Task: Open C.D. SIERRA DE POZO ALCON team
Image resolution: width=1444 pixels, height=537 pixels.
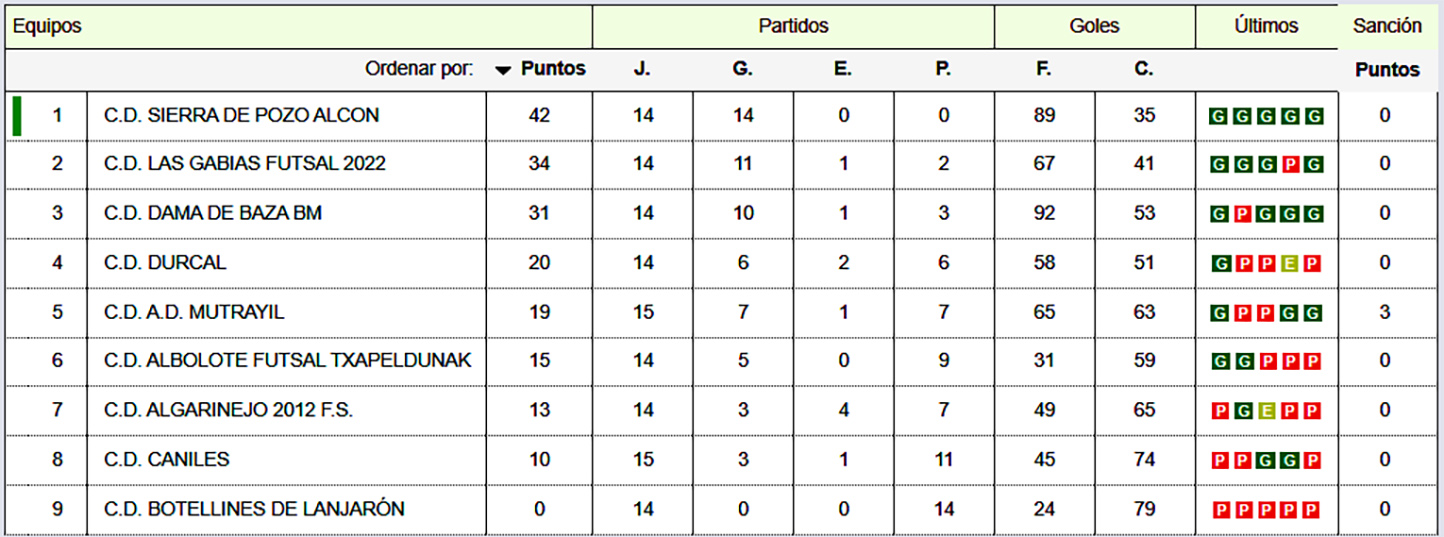Action: pos(241,115)
